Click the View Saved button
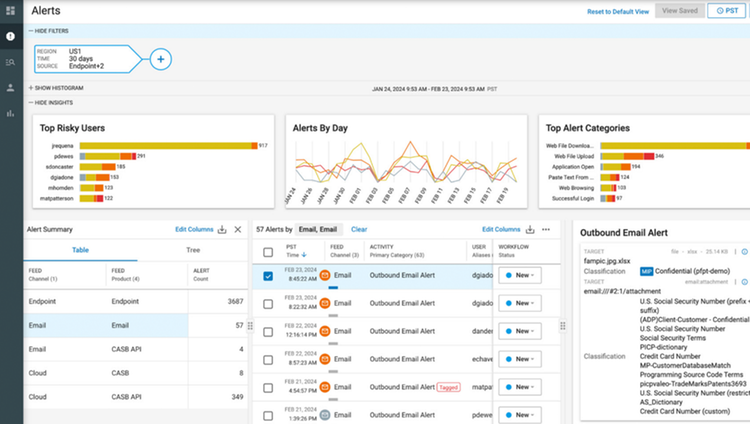 coord(680,11)
